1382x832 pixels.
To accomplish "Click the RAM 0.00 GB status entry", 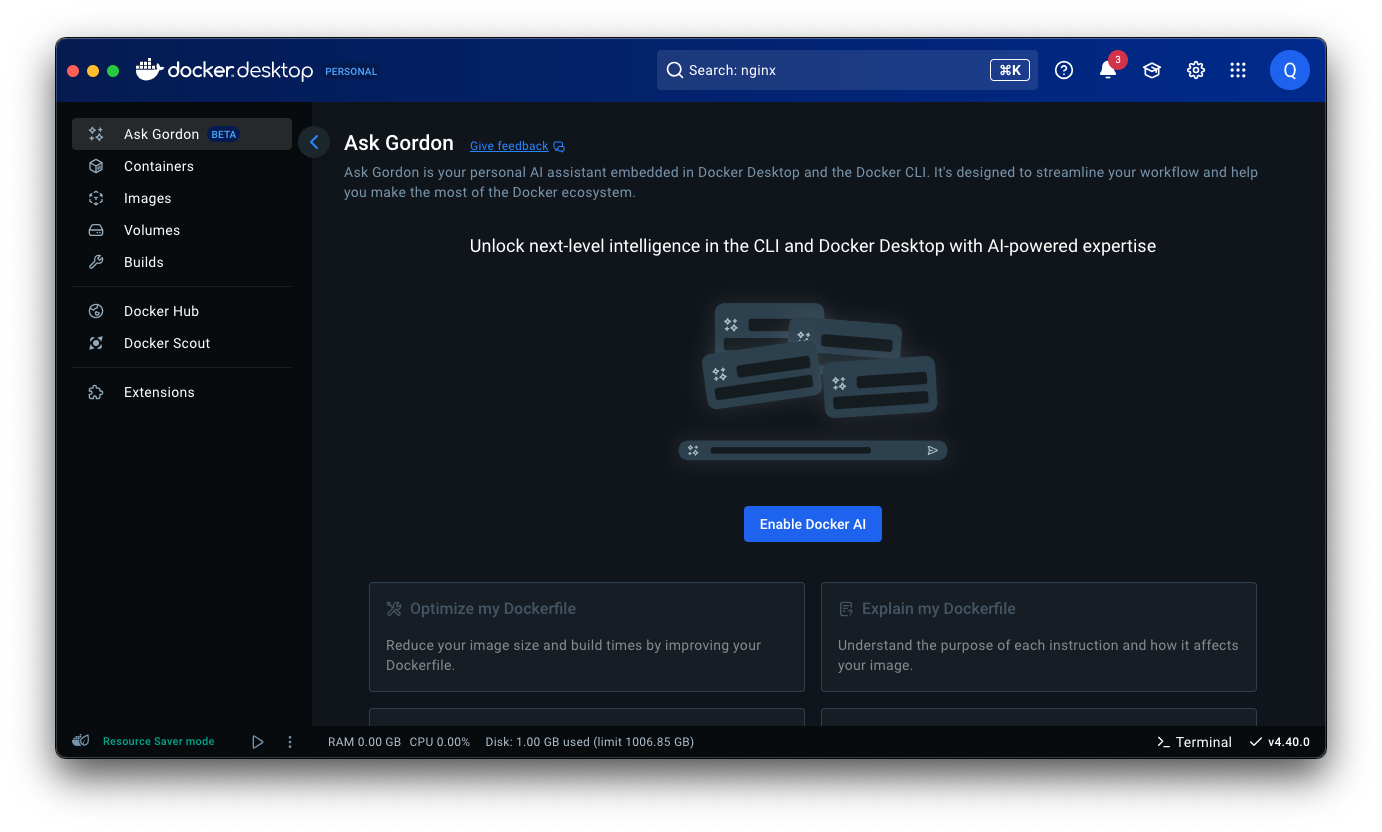I will coord(364,742).
